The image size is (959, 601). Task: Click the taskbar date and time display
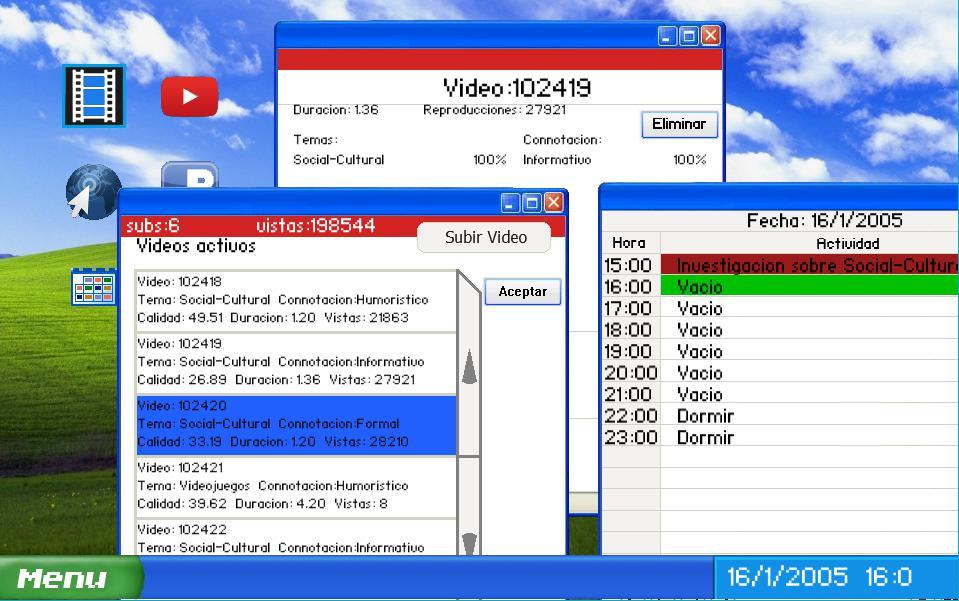[x=819, y=577]
